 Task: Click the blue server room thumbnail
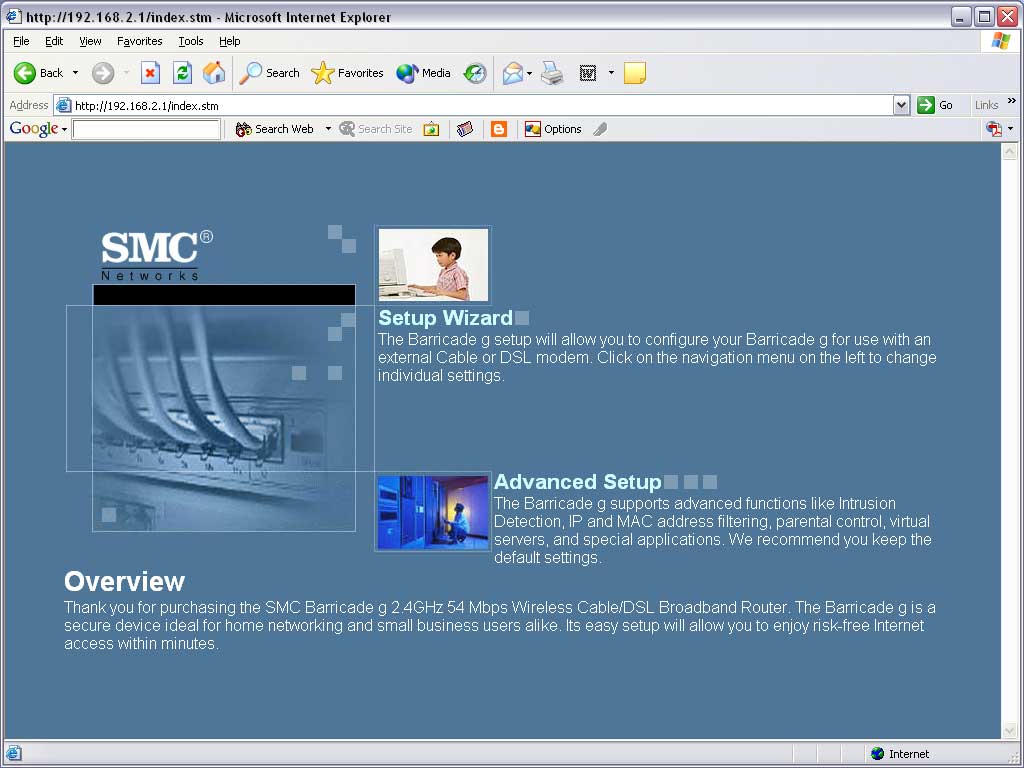[433, 513]
